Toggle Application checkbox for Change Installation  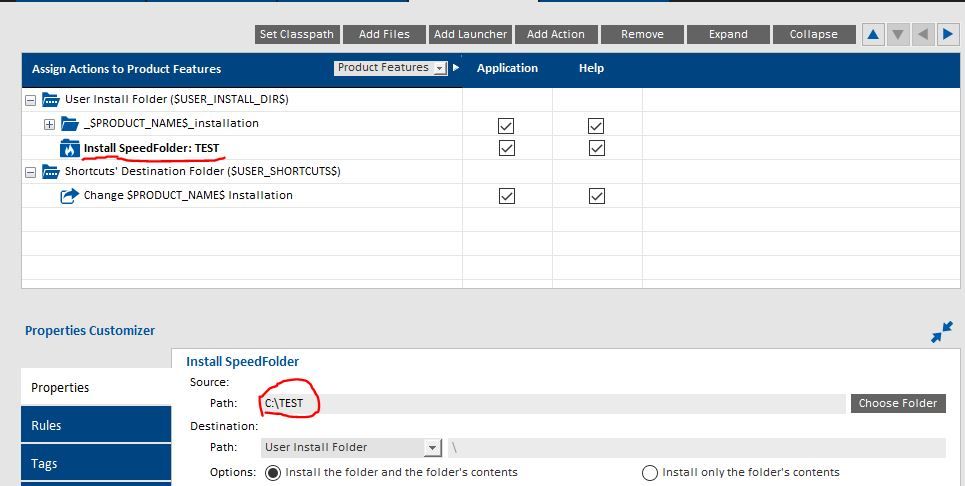coord(507,196)
